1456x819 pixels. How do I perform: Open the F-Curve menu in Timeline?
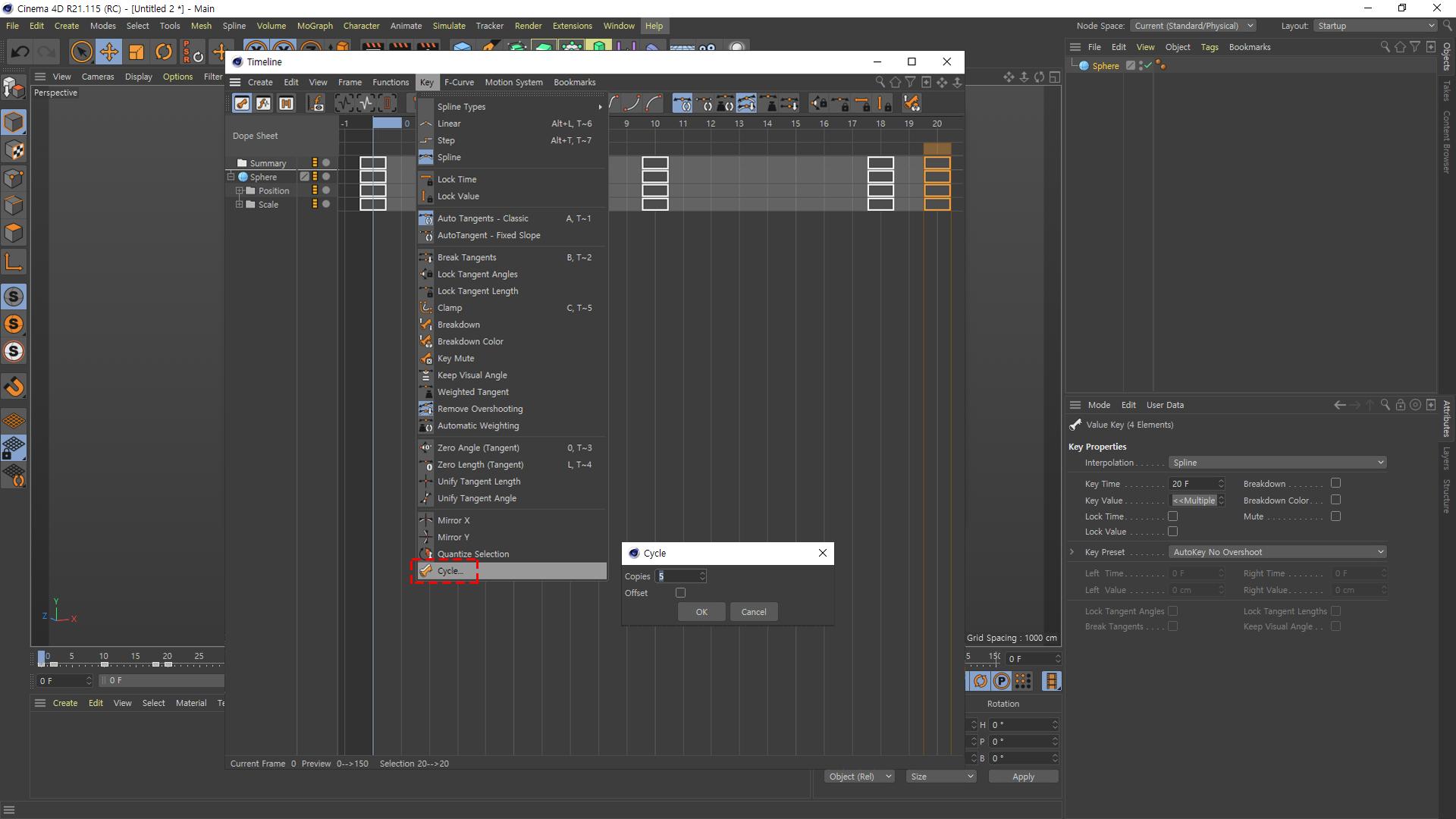point(459,83)
